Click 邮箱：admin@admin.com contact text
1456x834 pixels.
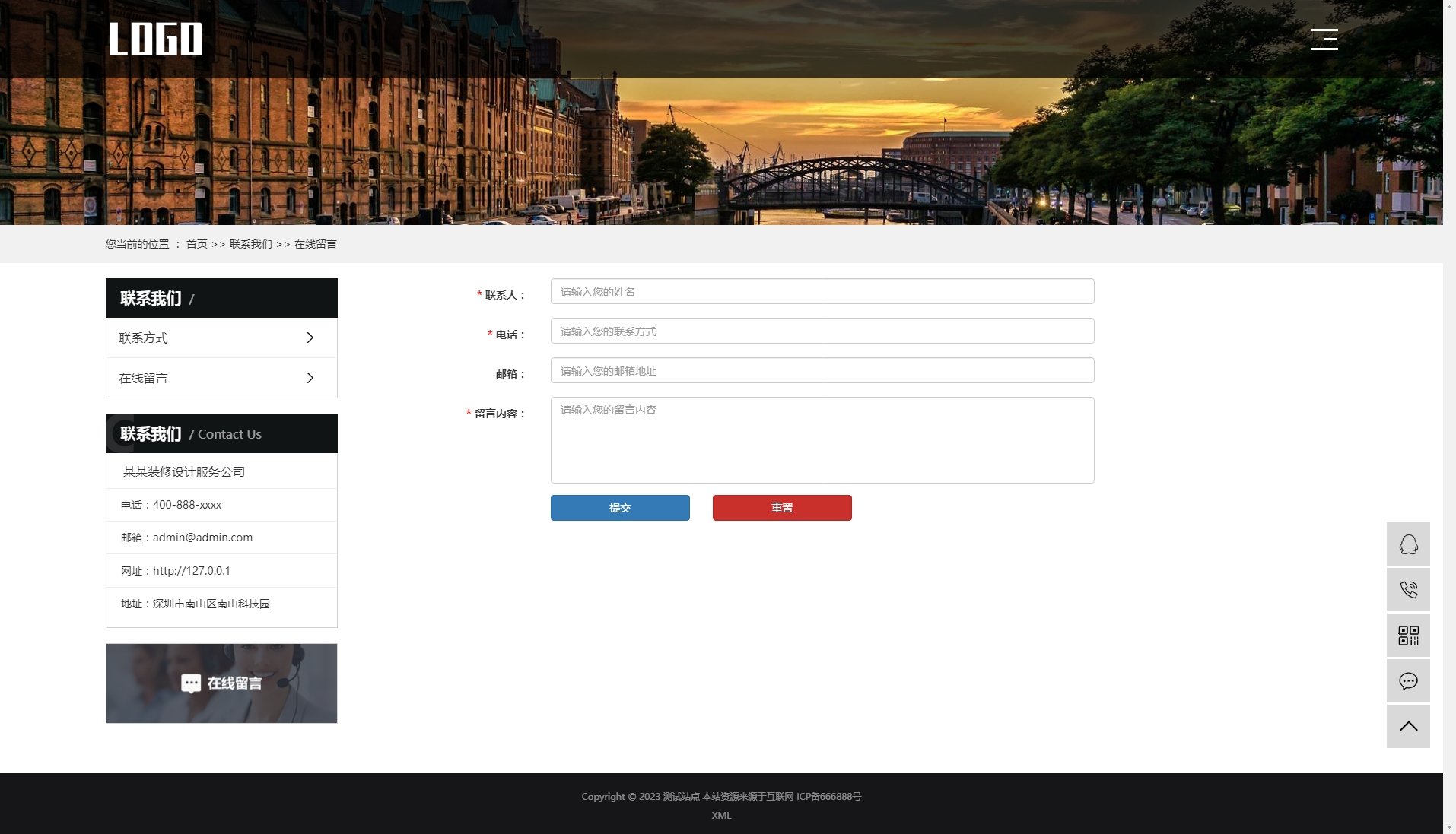click(x=186, y=538)
